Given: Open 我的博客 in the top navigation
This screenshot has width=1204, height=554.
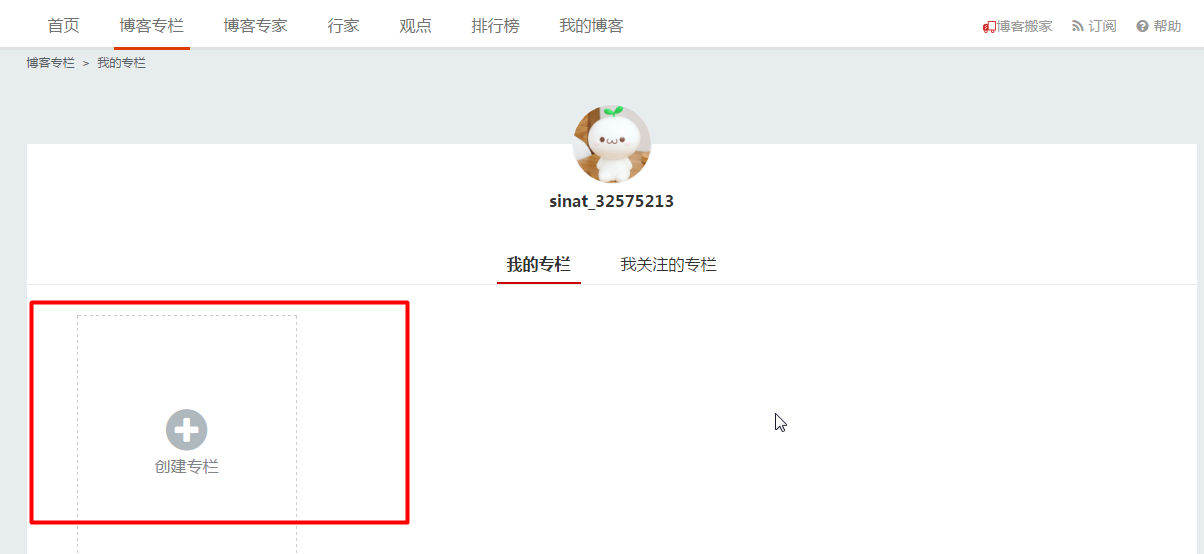Looking at the screenshot, I should click(591, 26).
